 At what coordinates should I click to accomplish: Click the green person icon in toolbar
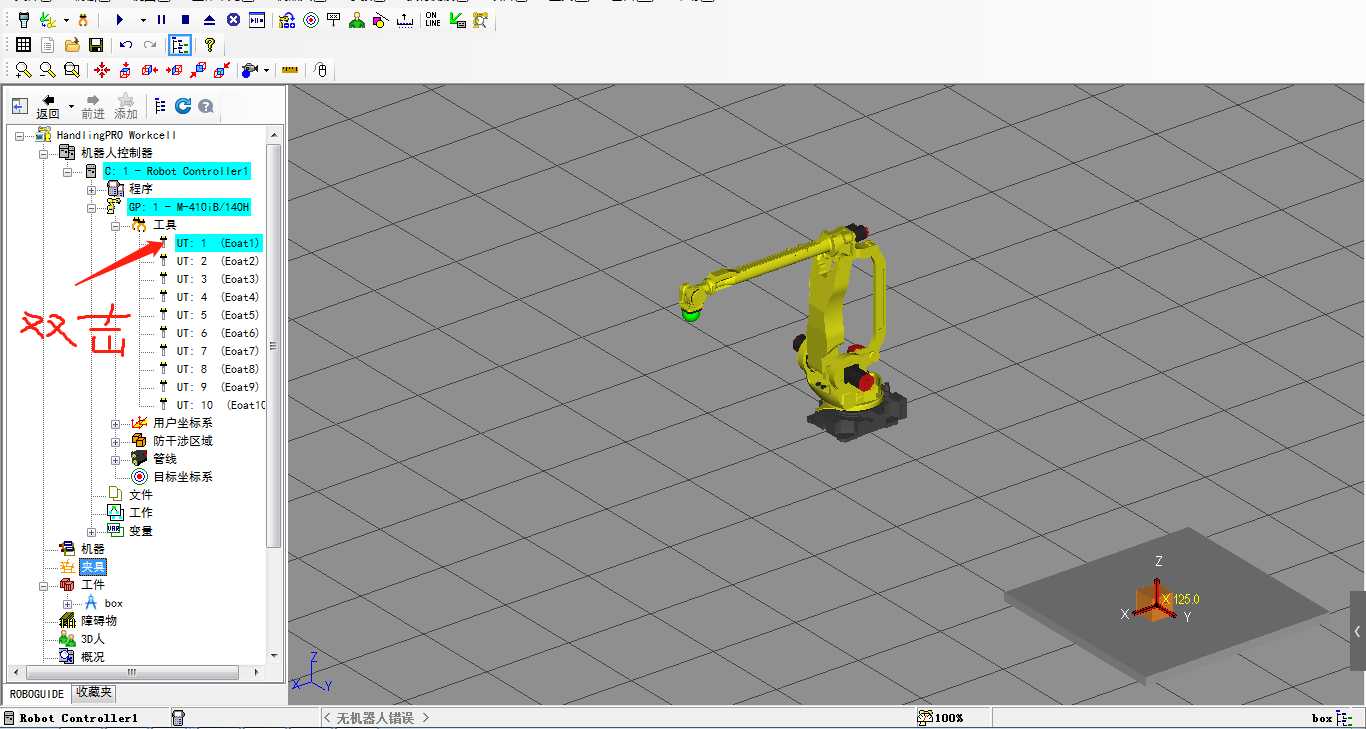pyautogui.click(x=357, y=19)
